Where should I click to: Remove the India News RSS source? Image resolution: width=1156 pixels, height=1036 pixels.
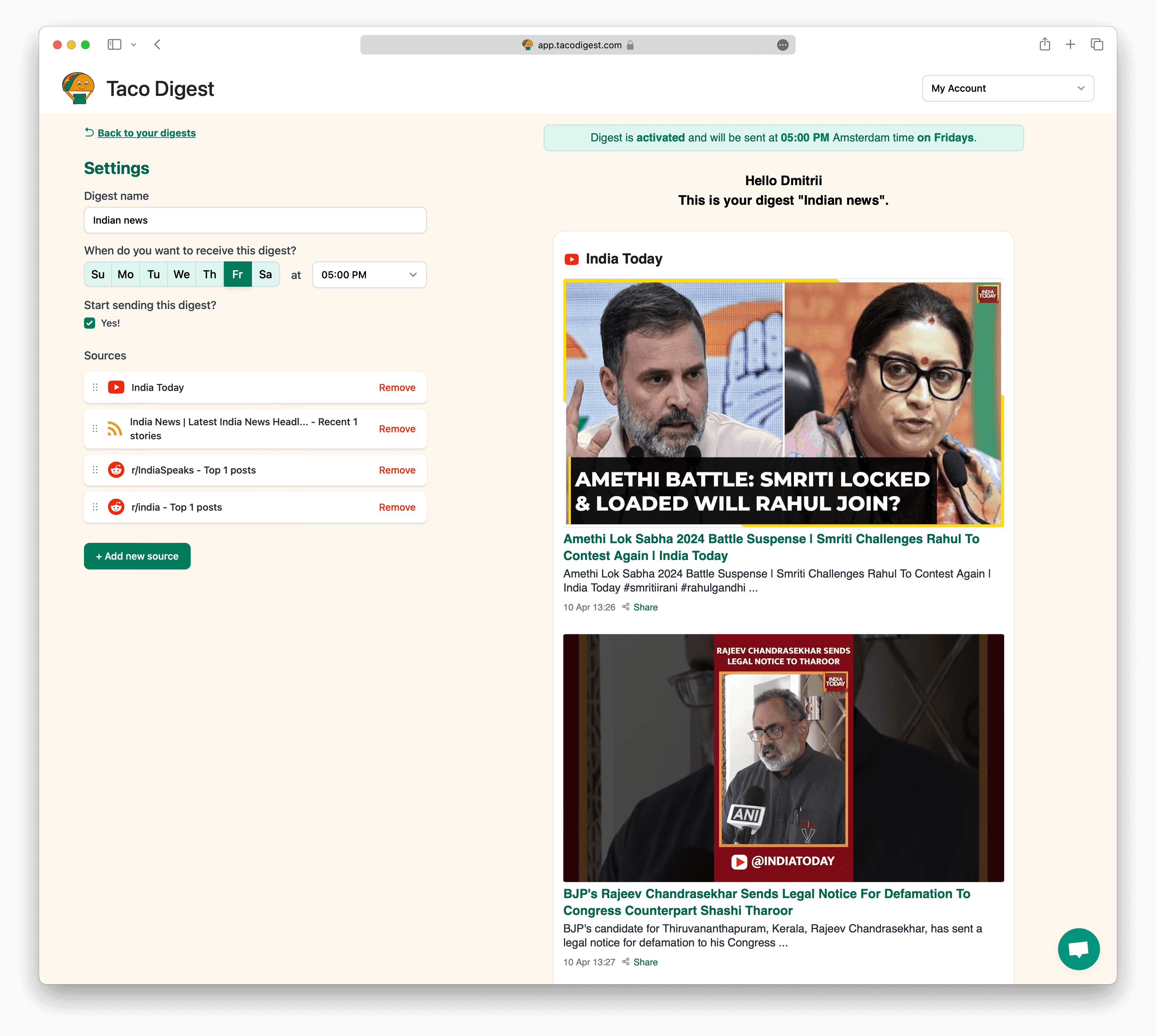(397, 429)
